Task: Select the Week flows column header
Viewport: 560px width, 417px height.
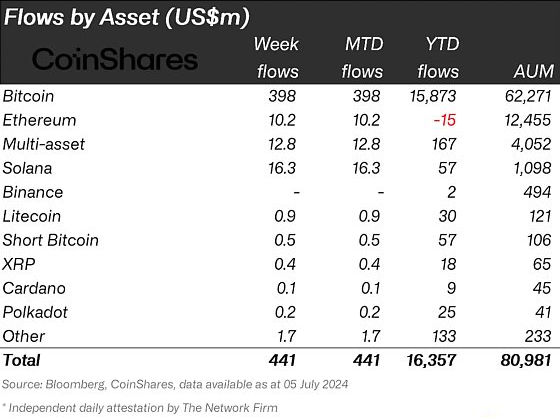Action: click(276, 58)
